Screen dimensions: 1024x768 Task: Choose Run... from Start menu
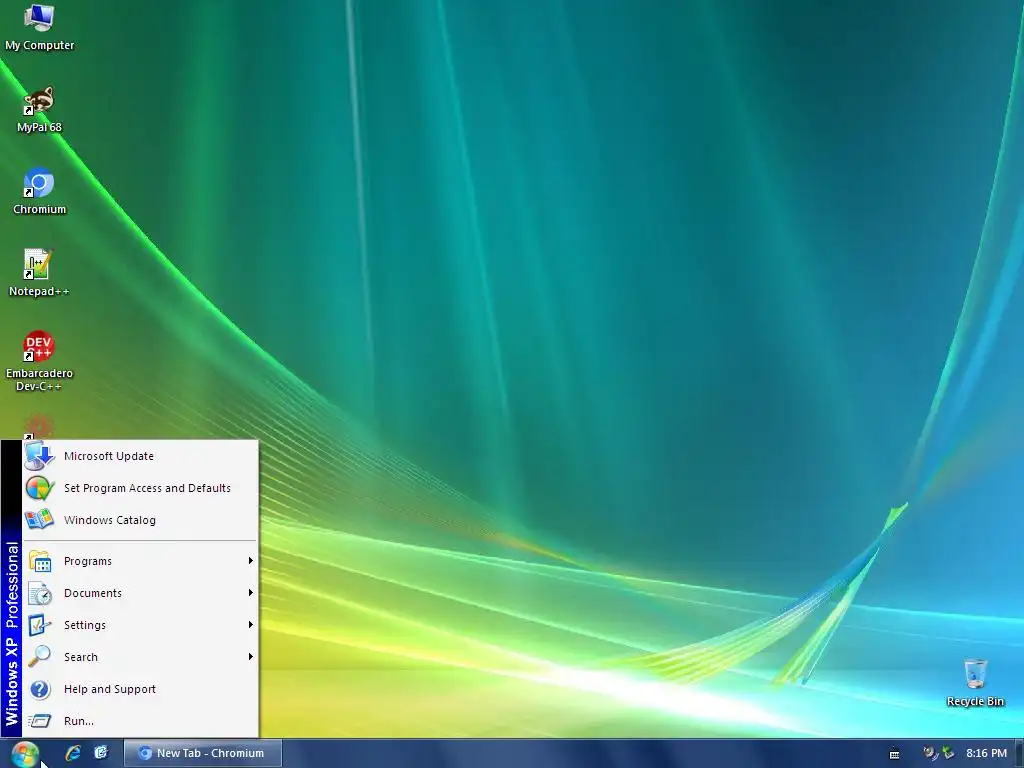pyautogui.click(x=140, y=721)
